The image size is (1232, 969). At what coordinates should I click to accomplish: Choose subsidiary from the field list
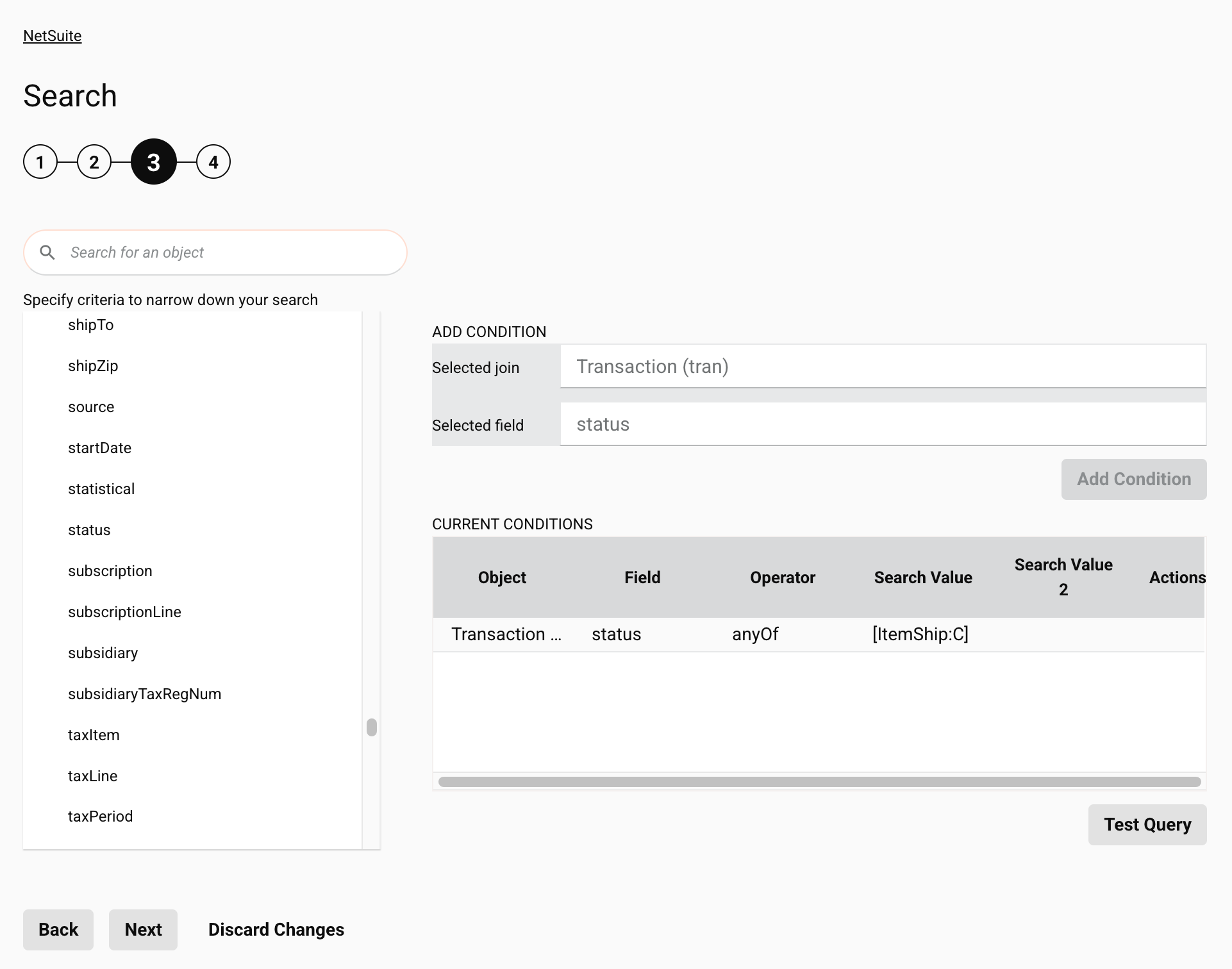[103, 653]
